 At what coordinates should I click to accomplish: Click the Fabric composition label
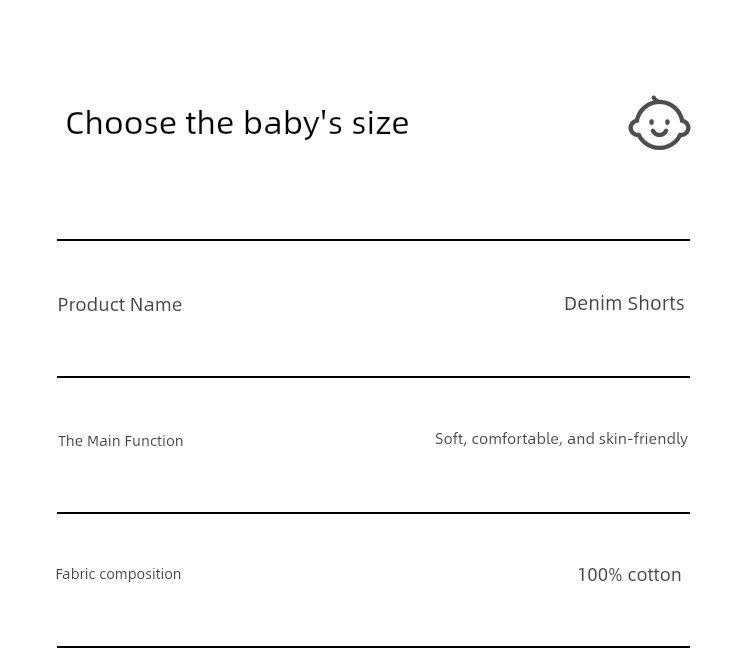(x=118, y=574)
